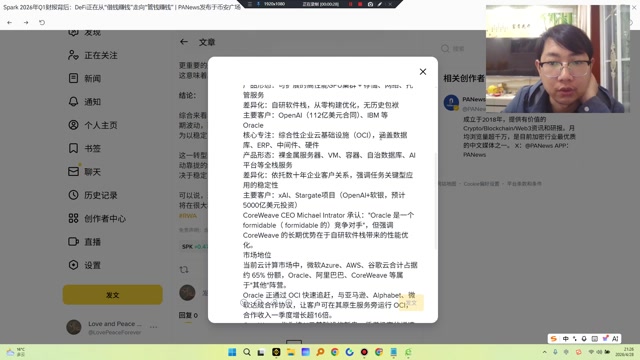Screen dimensions: 640x360
Task: Open the recorder hamburger menu
Action: [250, 4]
